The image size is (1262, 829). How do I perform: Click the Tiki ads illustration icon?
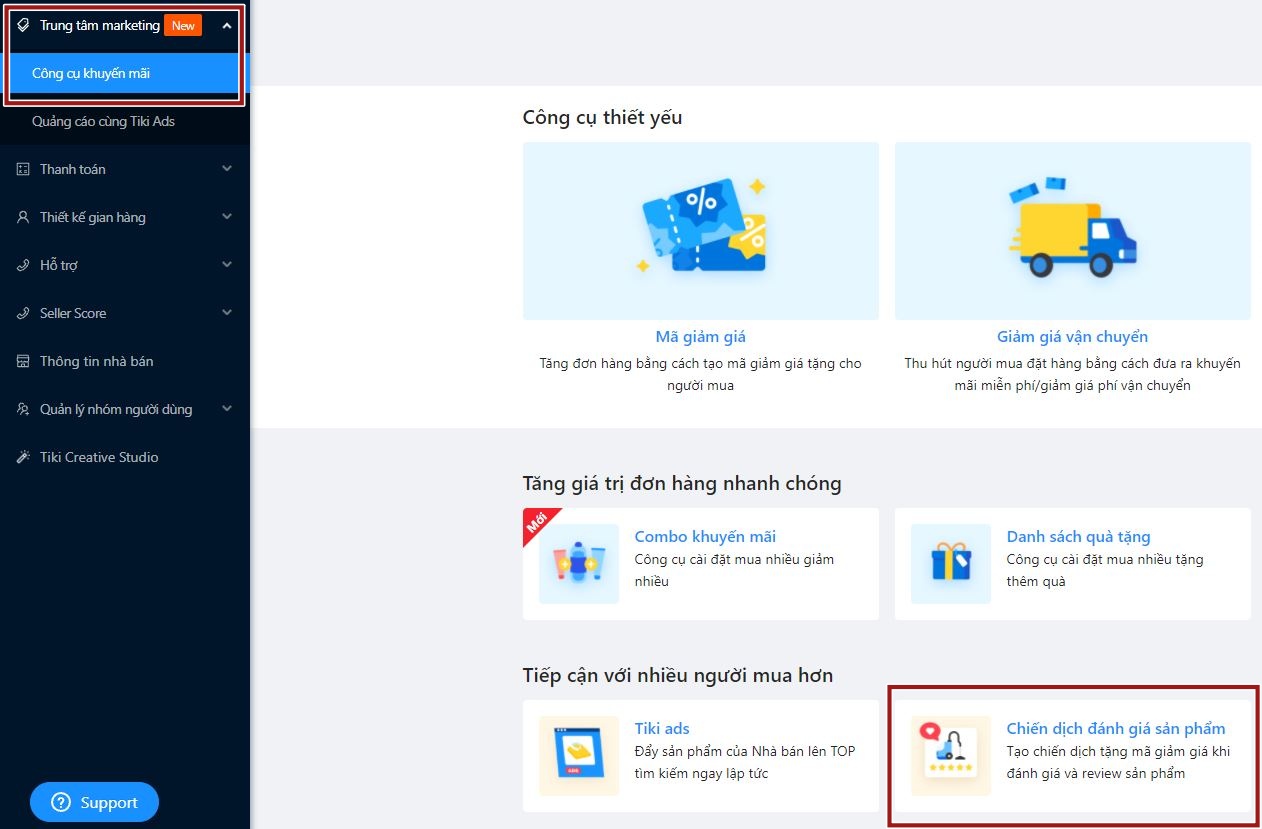(578, 756)
